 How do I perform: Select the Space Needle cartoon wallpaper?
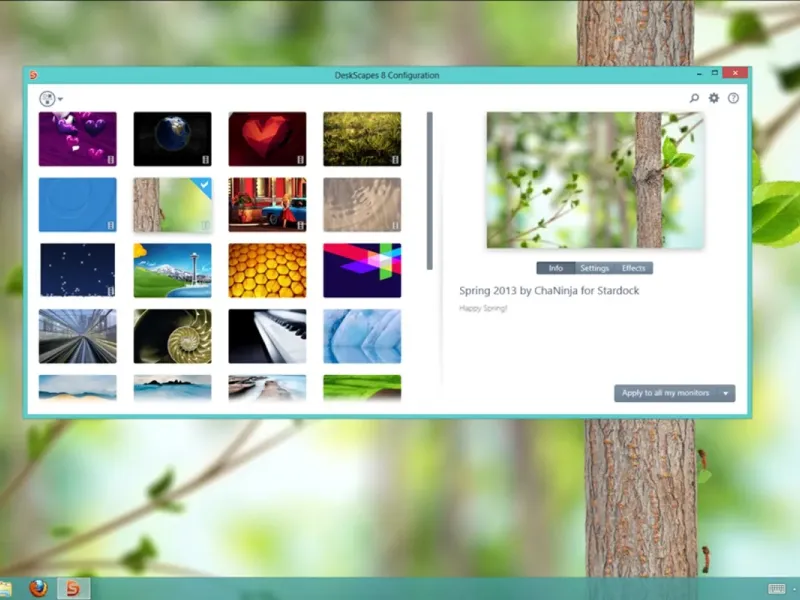(x=172, y=270)
